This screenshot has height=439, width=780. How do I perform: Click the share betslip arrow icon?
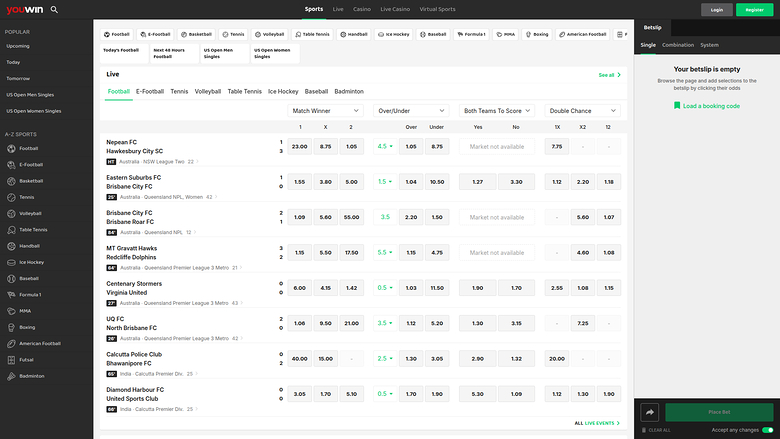point(649,411)
